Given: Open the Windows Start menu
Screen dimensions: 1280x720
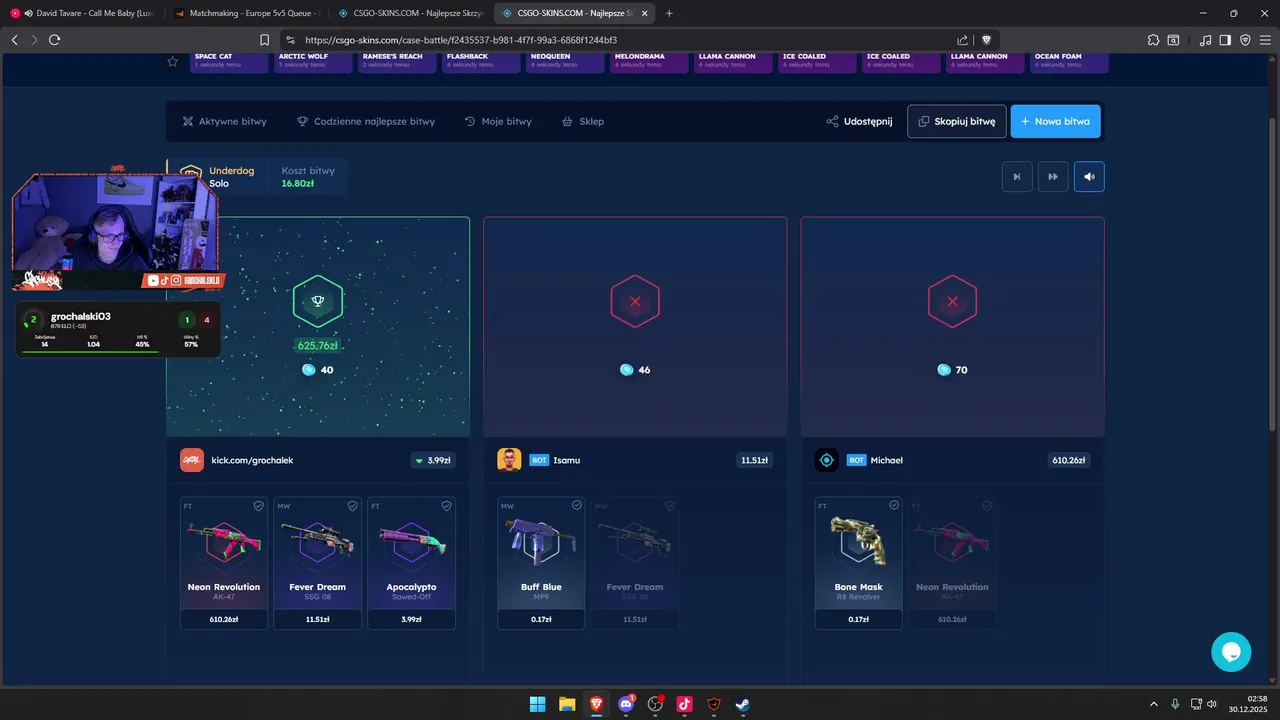Looking at the screenshot, I should tap(537, 703).
